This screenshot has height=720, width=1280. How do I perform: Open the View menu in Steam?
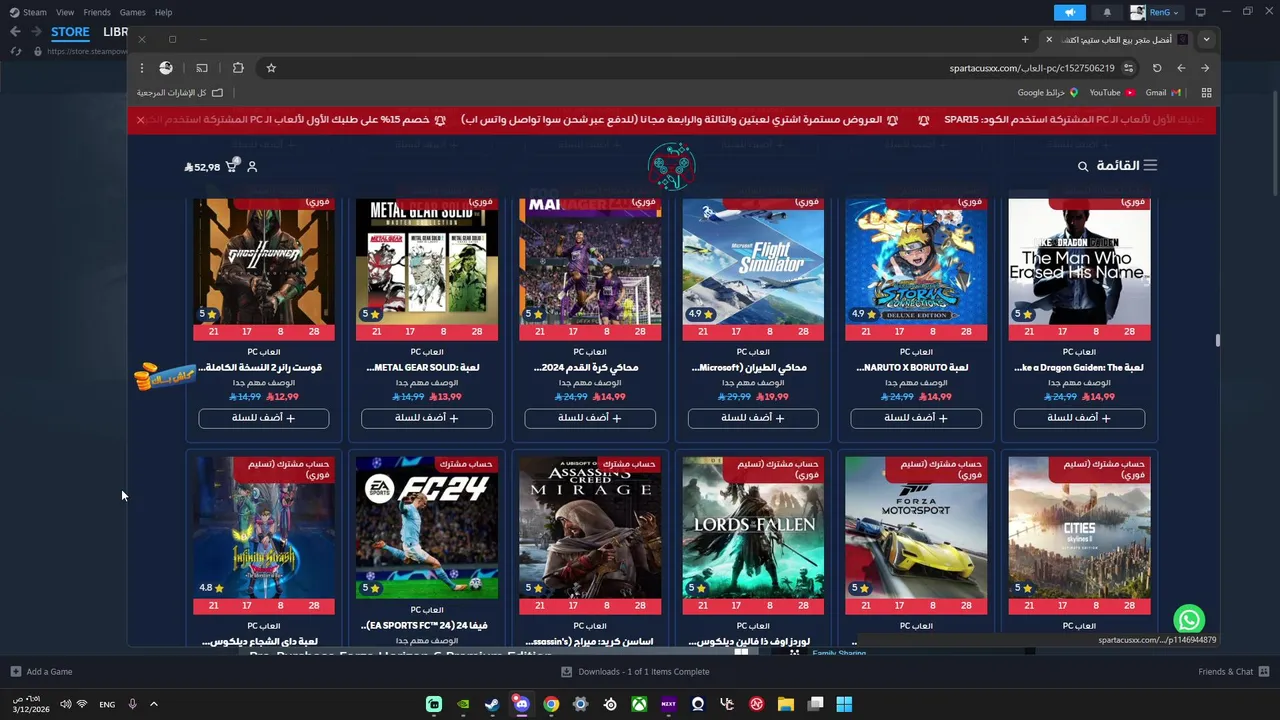65,12
